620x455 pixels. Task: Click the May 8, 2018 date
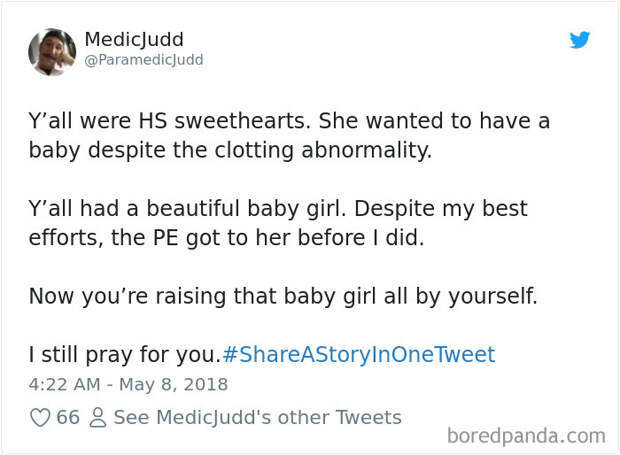coord(174,384)
